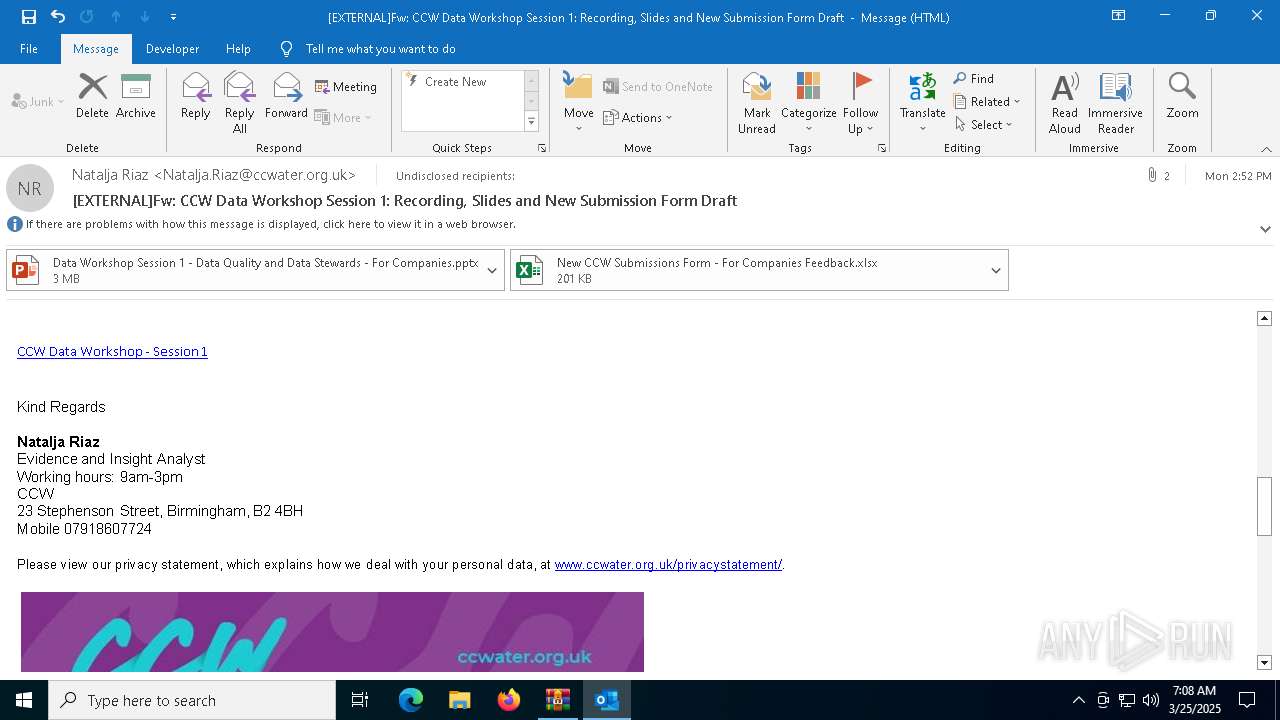Viewport: 1280px width, 720px height.
Task: Click the CCW banner image
Action: (332, 632)
